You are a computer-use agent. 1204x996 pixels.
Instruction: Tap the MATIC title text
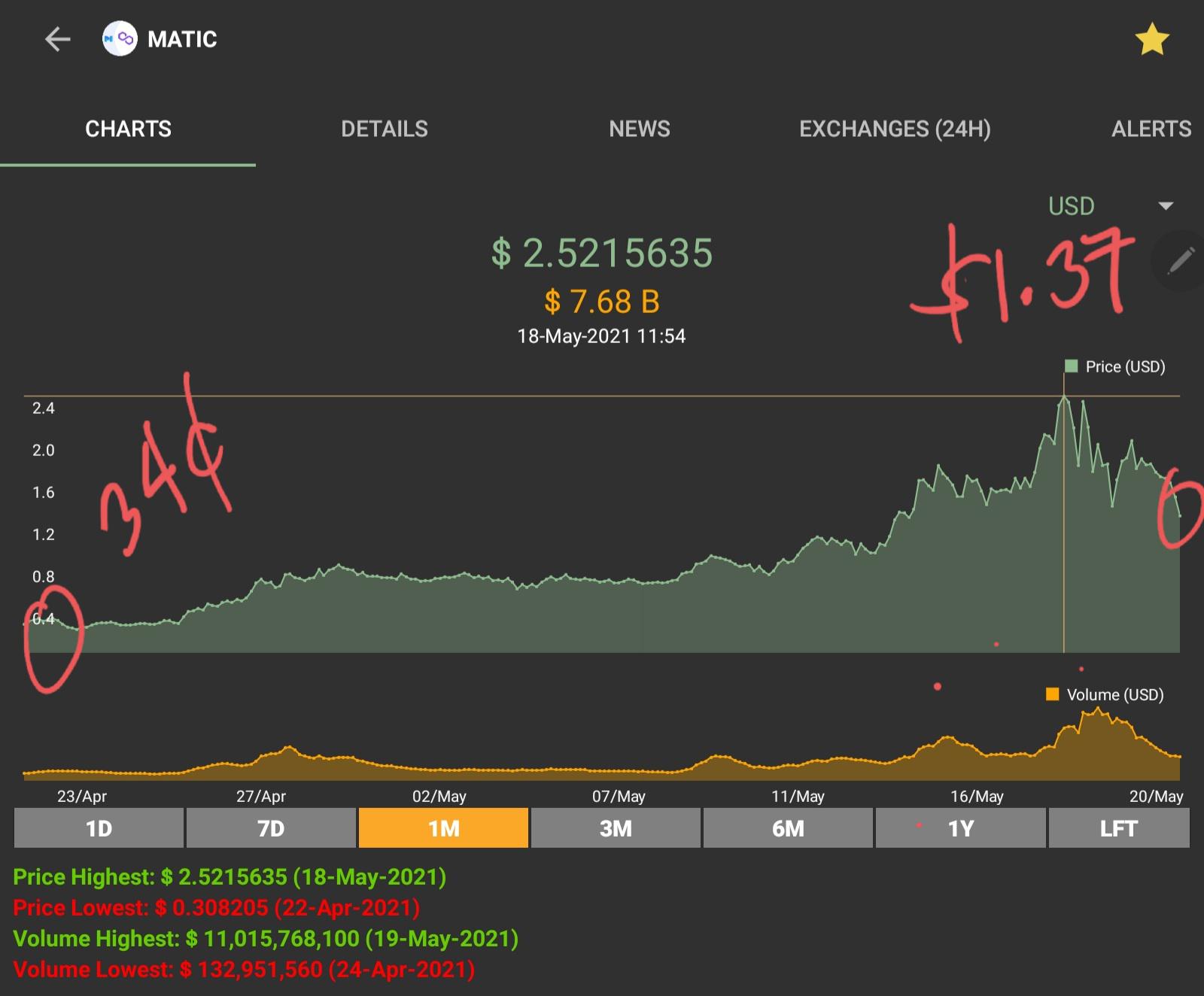[182, 39]
